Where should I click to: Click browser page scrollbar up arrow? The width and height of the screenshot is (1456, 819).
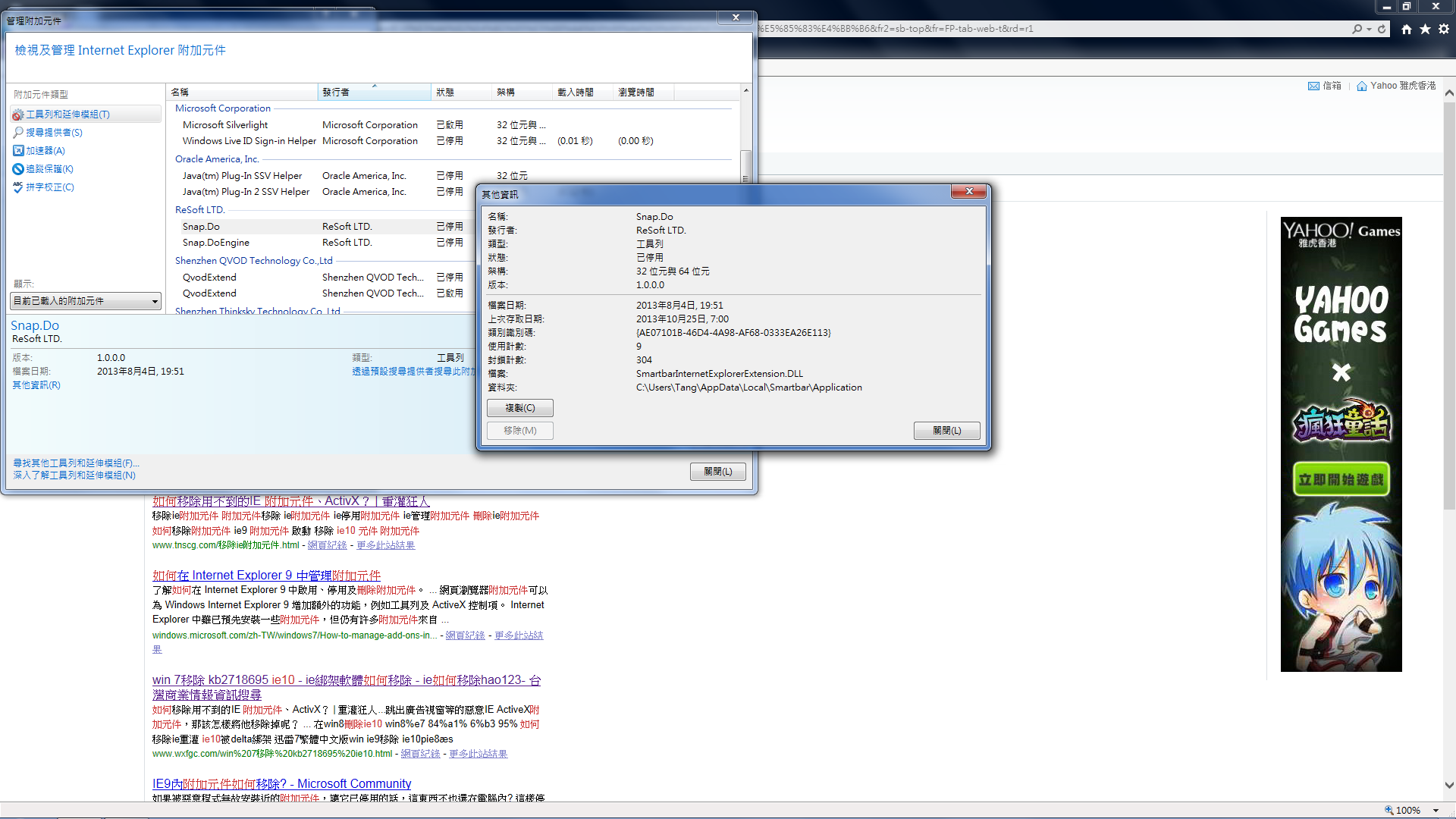[1449, 93]
